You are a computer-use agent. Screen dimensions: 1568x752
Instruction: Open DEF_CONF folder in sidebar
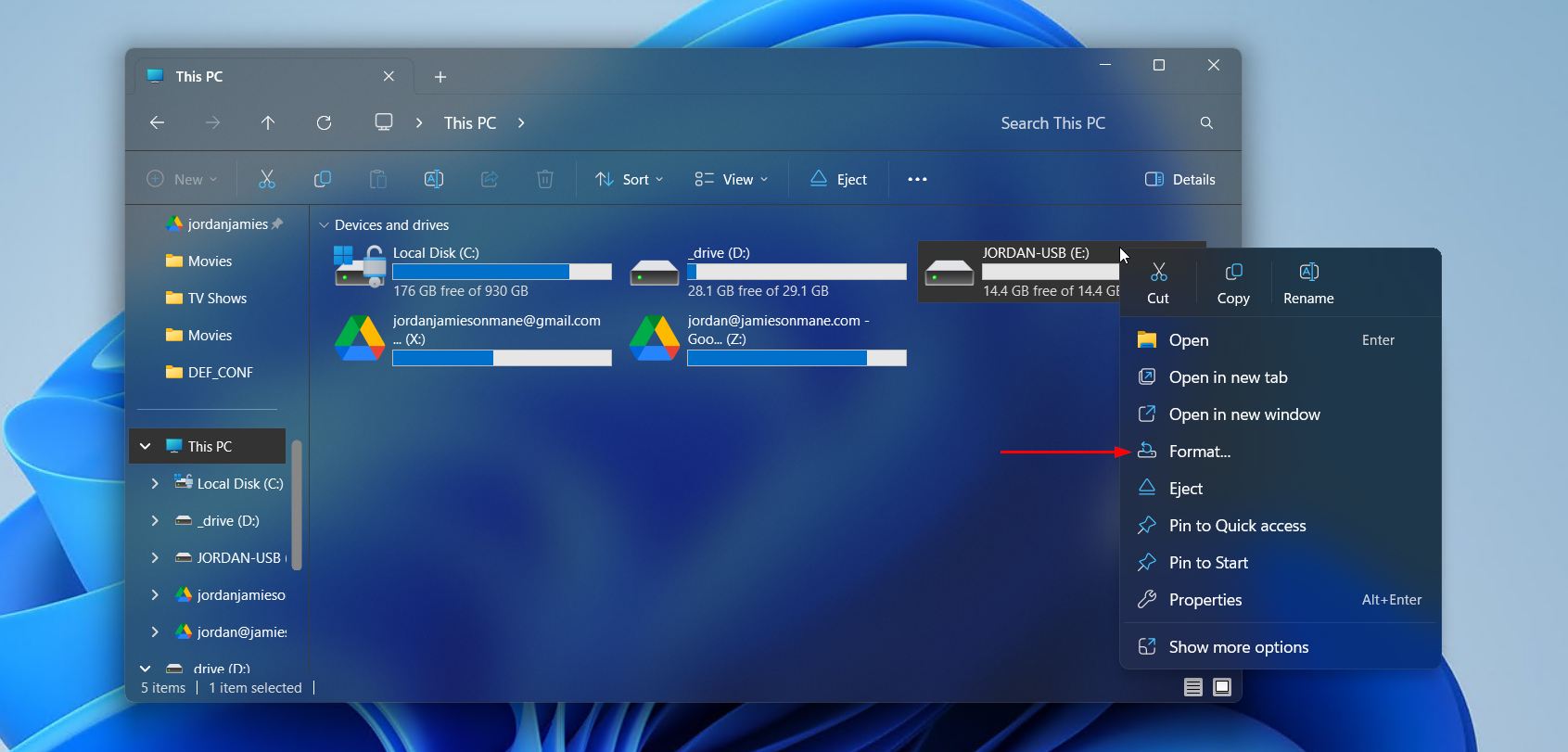209,372
